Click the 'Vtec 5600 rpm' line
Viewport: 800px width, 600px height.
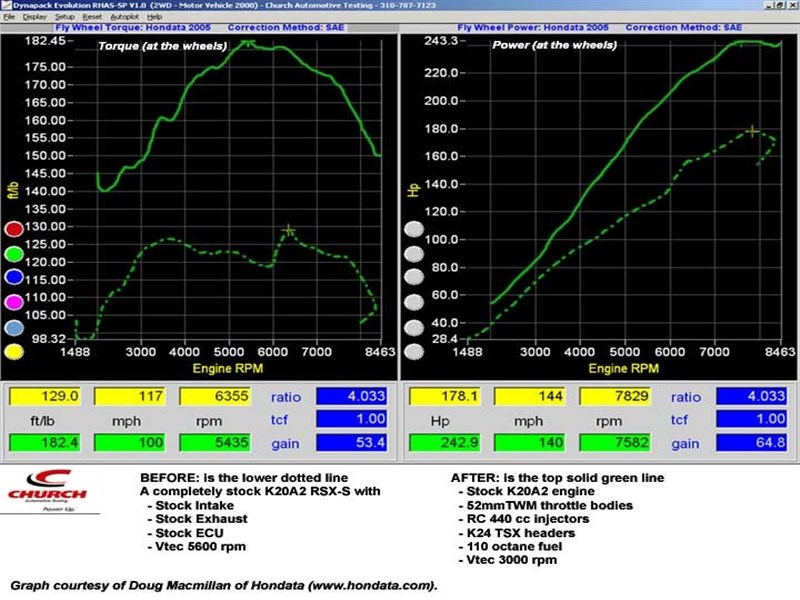[196, 546]
